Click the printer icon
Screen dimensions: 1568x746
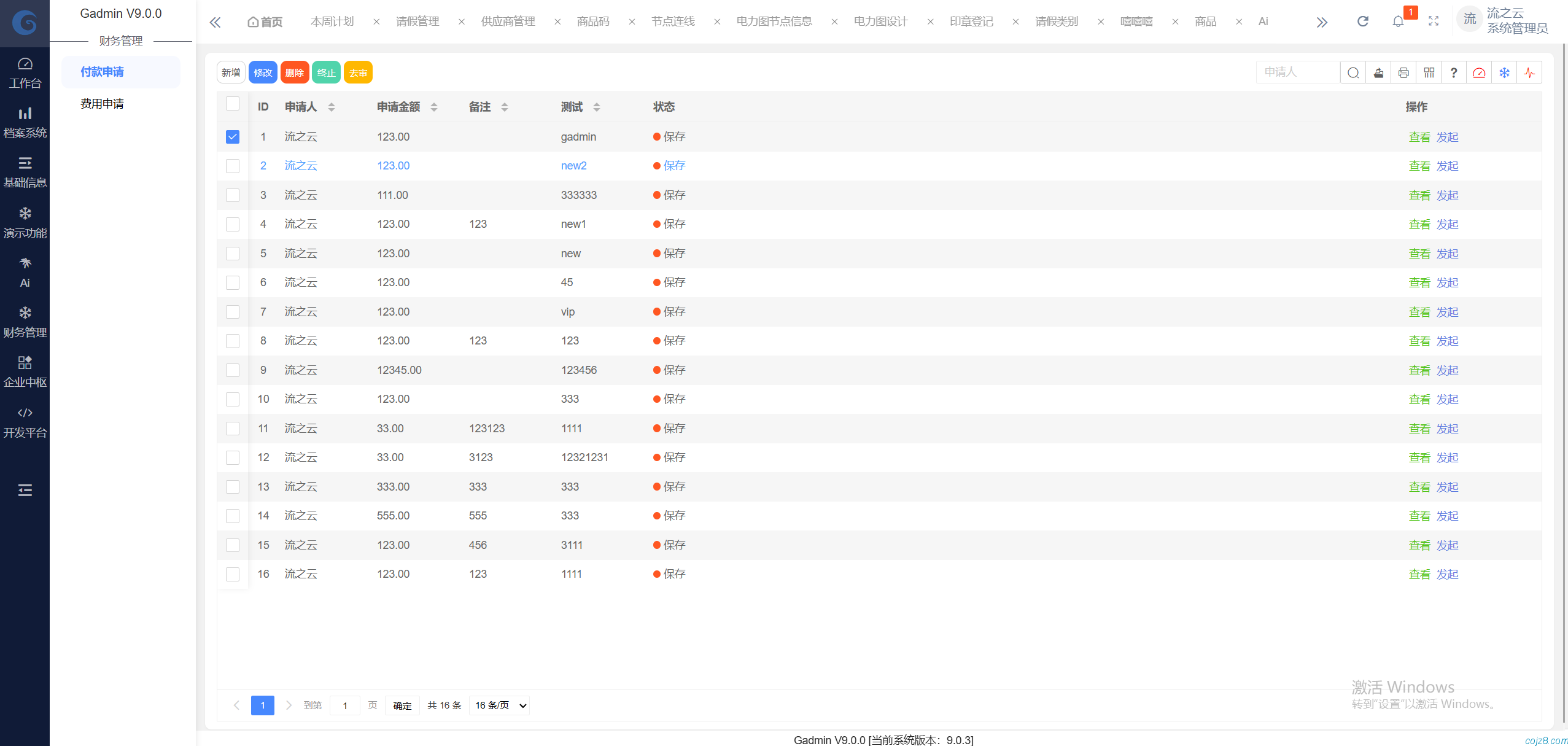[x=1403, y=72]
